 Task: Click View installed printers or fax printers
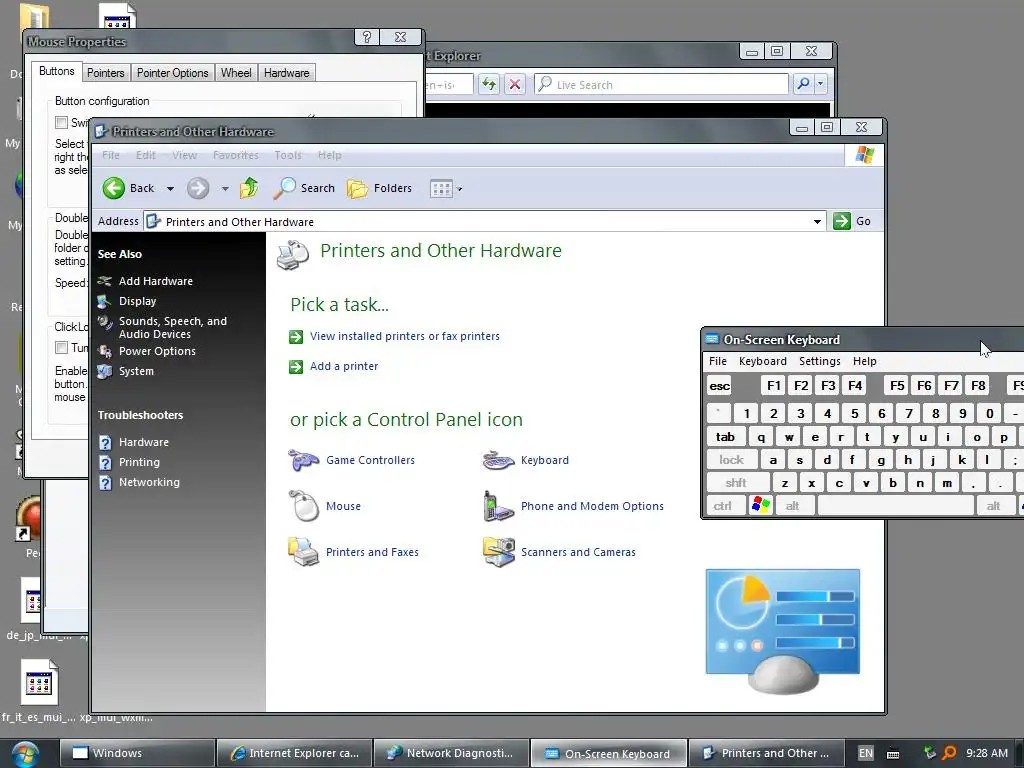(404, 336)
